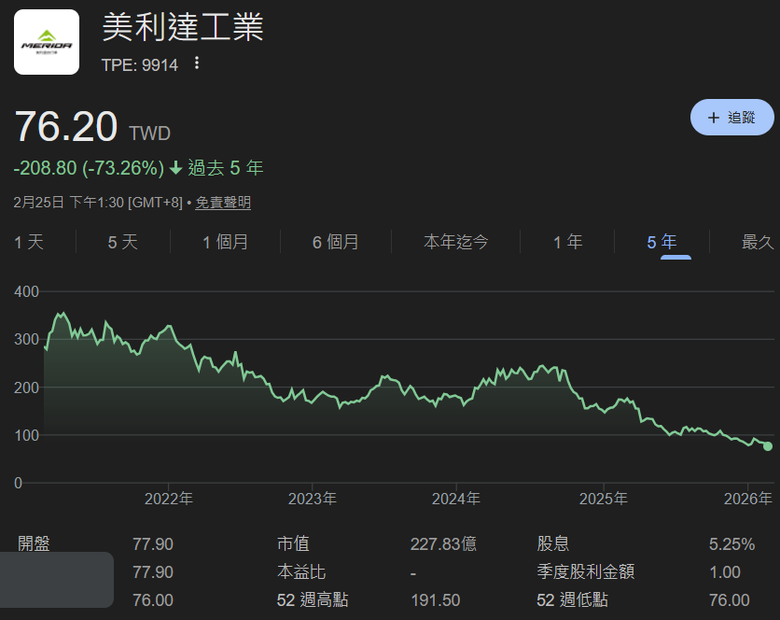This screenshot has width=780, height=620.
Task: Click the 5.25% dividend yield value
Action: [732, 544]
